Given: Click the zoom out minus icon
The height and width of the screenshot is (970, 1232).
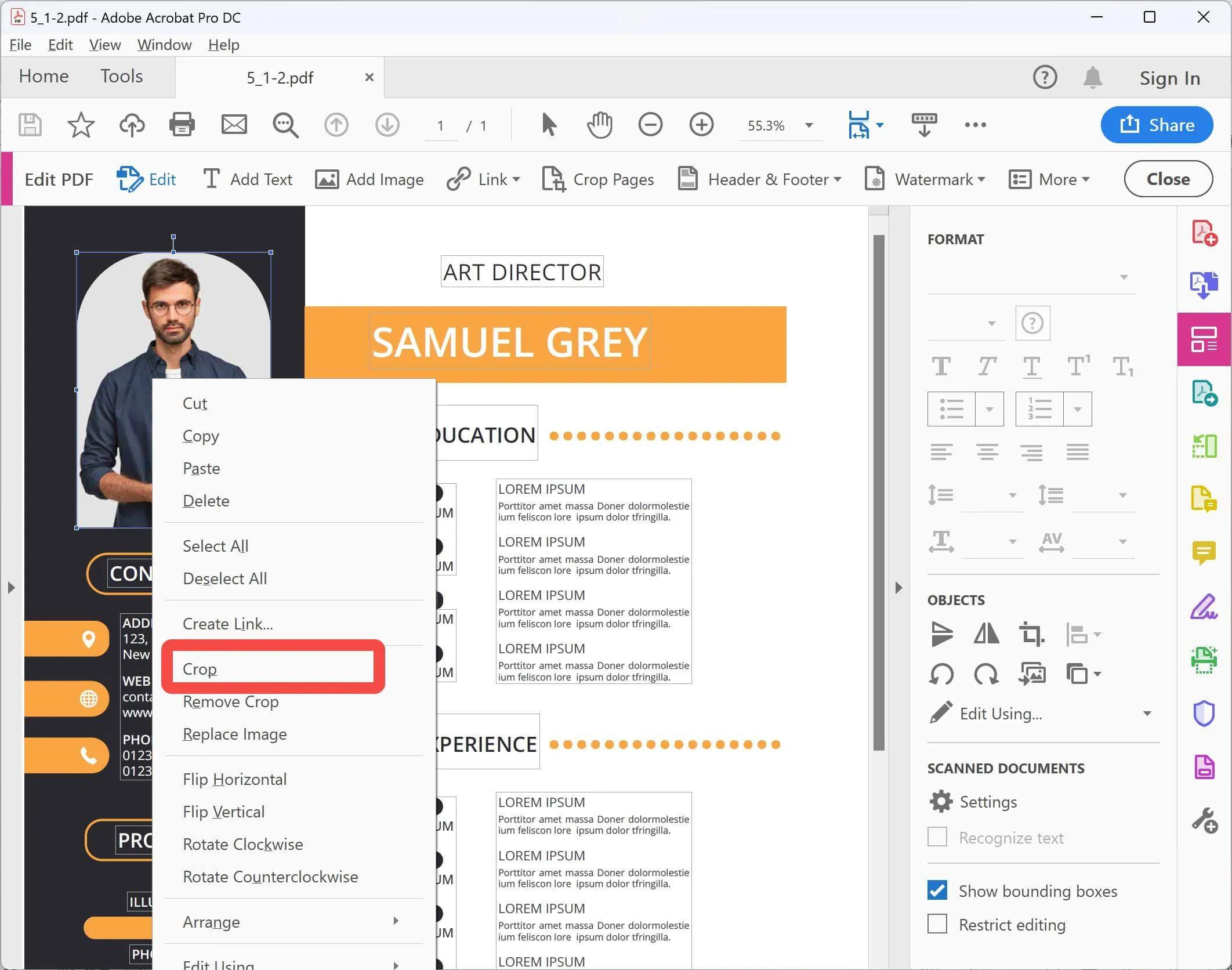Looking at the screenshot, I should (650, 125).
